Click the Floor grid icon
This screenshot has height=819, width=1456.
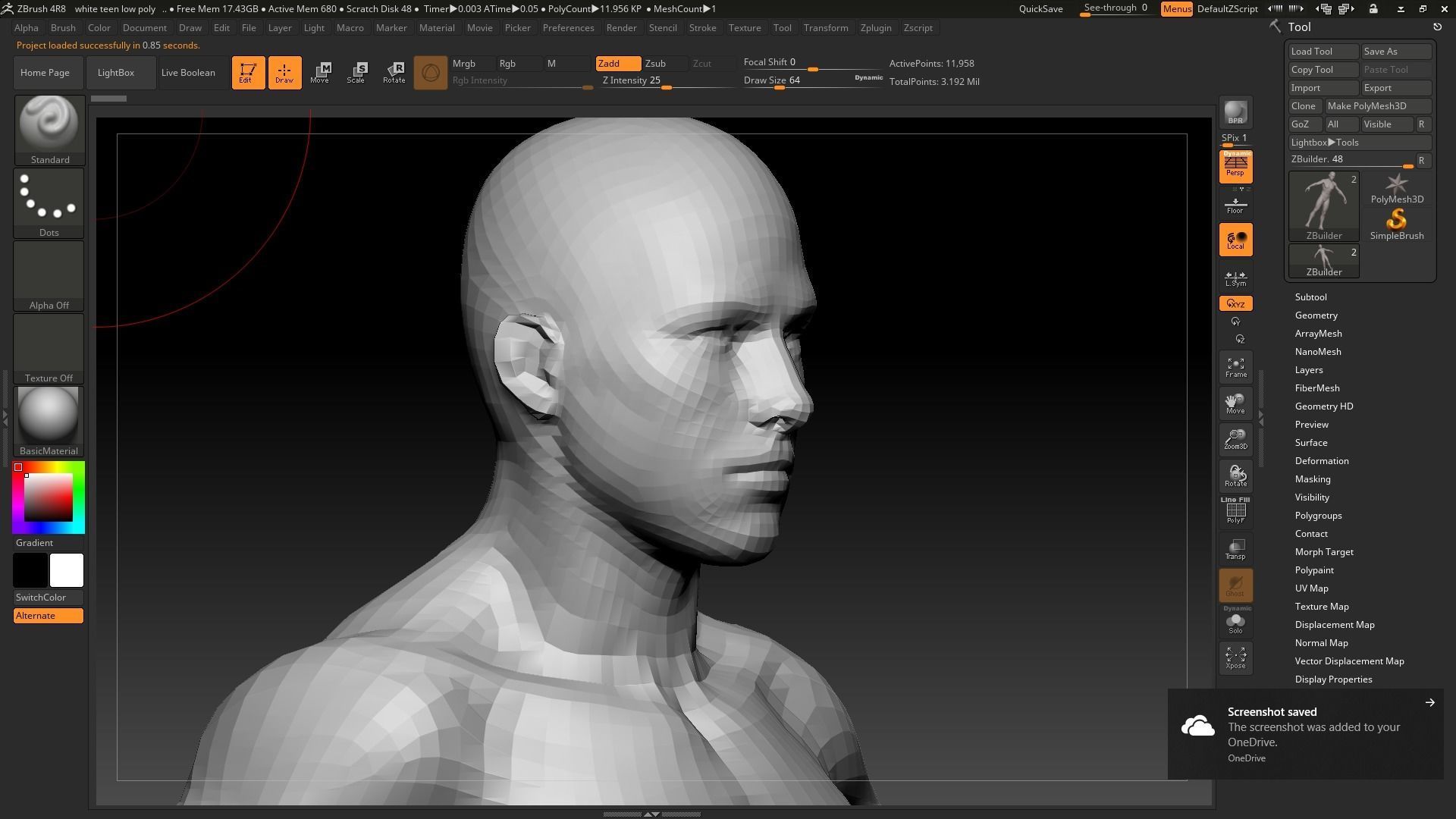click(x=1235, y=205)
